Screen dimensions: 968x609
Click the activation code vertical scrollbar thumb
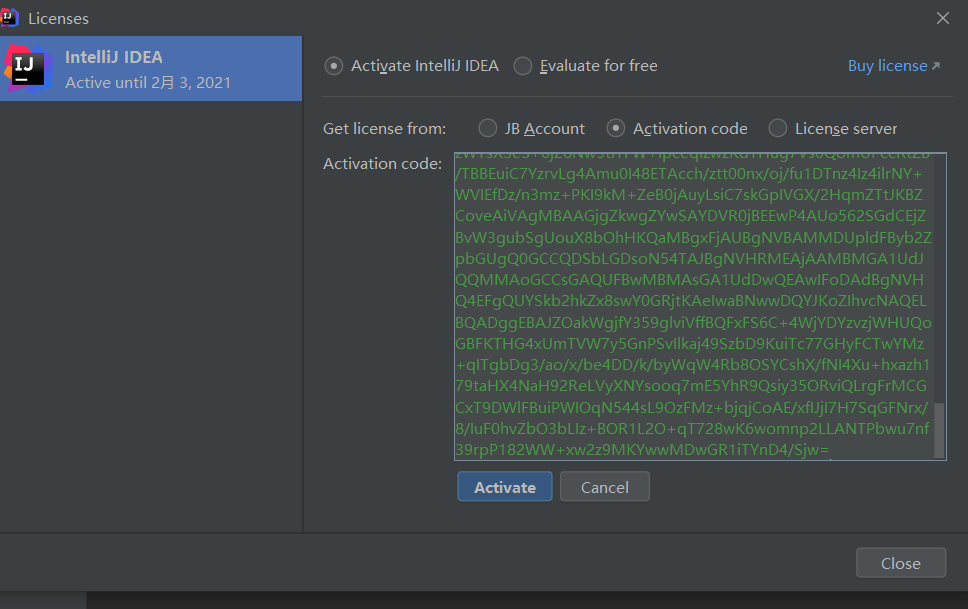tap(939, 430)
